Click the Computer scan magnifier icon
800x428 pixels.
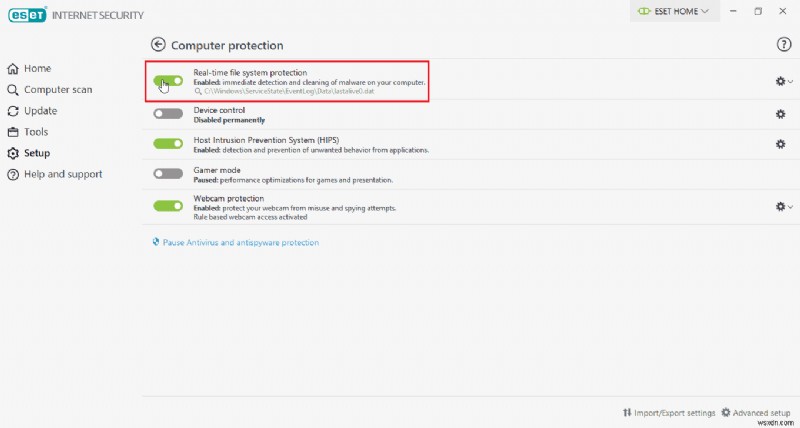pyautogui.click(x=13, y=90)
